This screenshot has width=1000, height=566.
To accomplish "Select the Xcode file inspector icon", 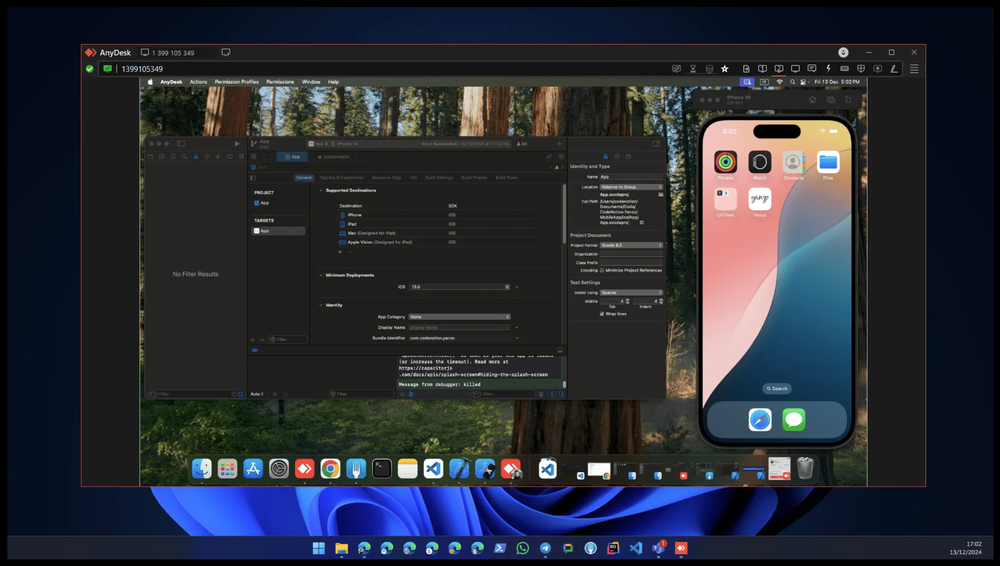I will (x=605, y=156).
